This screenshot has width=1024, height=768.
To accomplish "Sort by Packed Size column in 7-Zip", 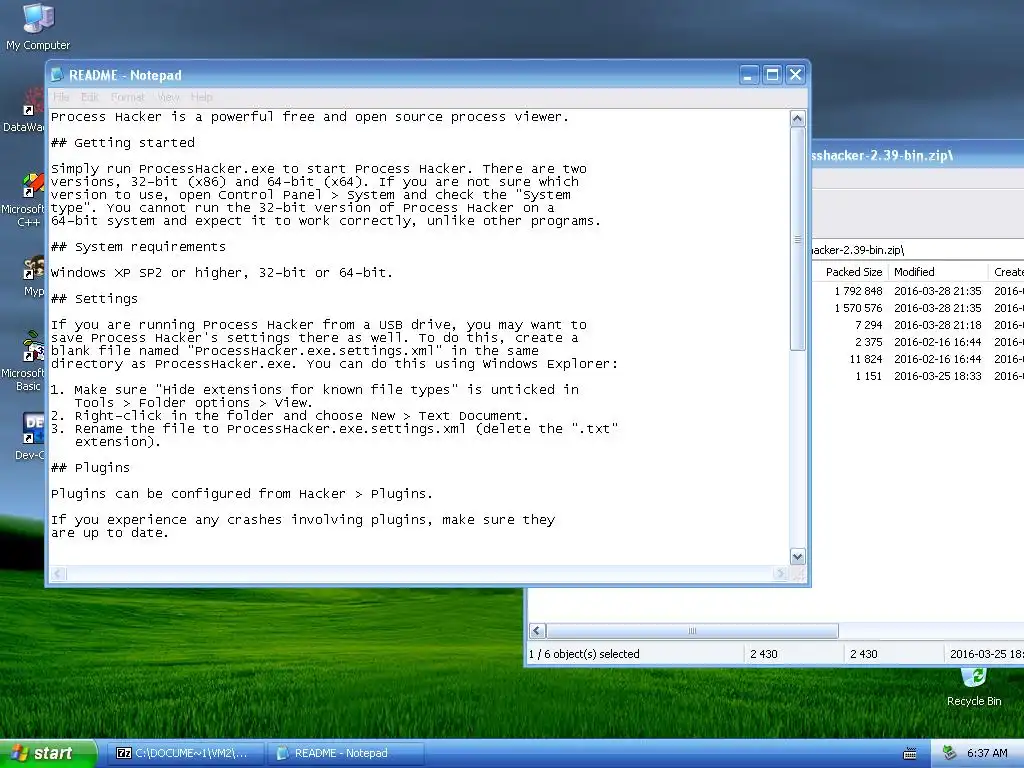I will pyautogui.click(x=853, y=272).
